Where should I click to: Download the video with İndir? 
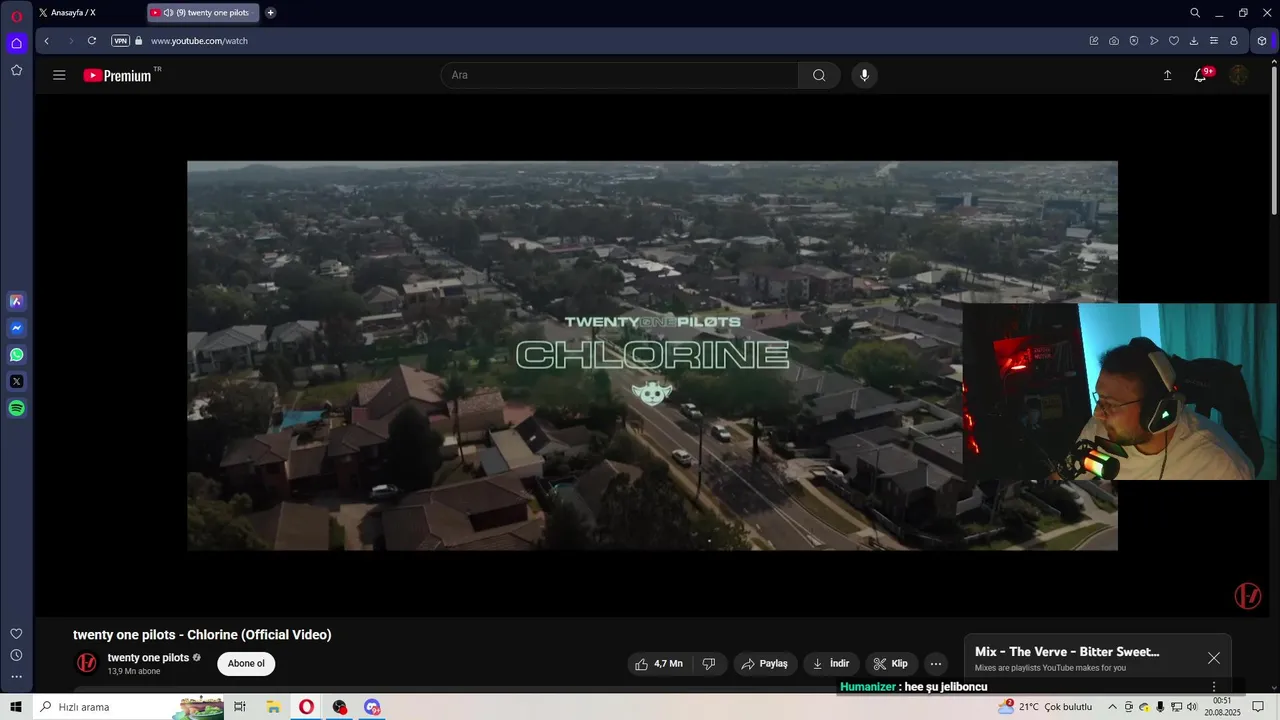tap(831, 663)
